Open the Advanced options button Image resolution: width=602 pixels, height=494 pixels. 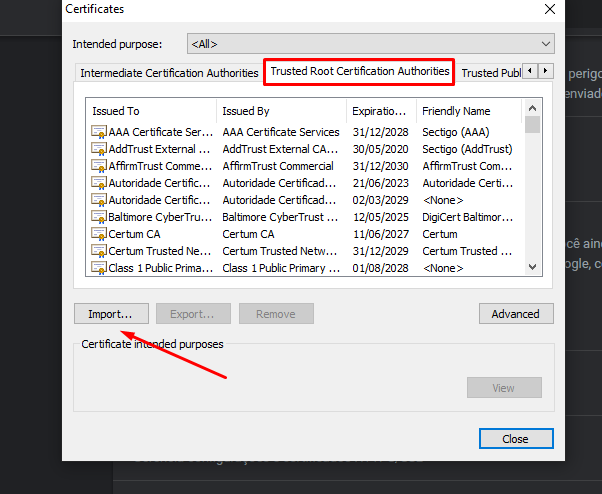point(516,314)
